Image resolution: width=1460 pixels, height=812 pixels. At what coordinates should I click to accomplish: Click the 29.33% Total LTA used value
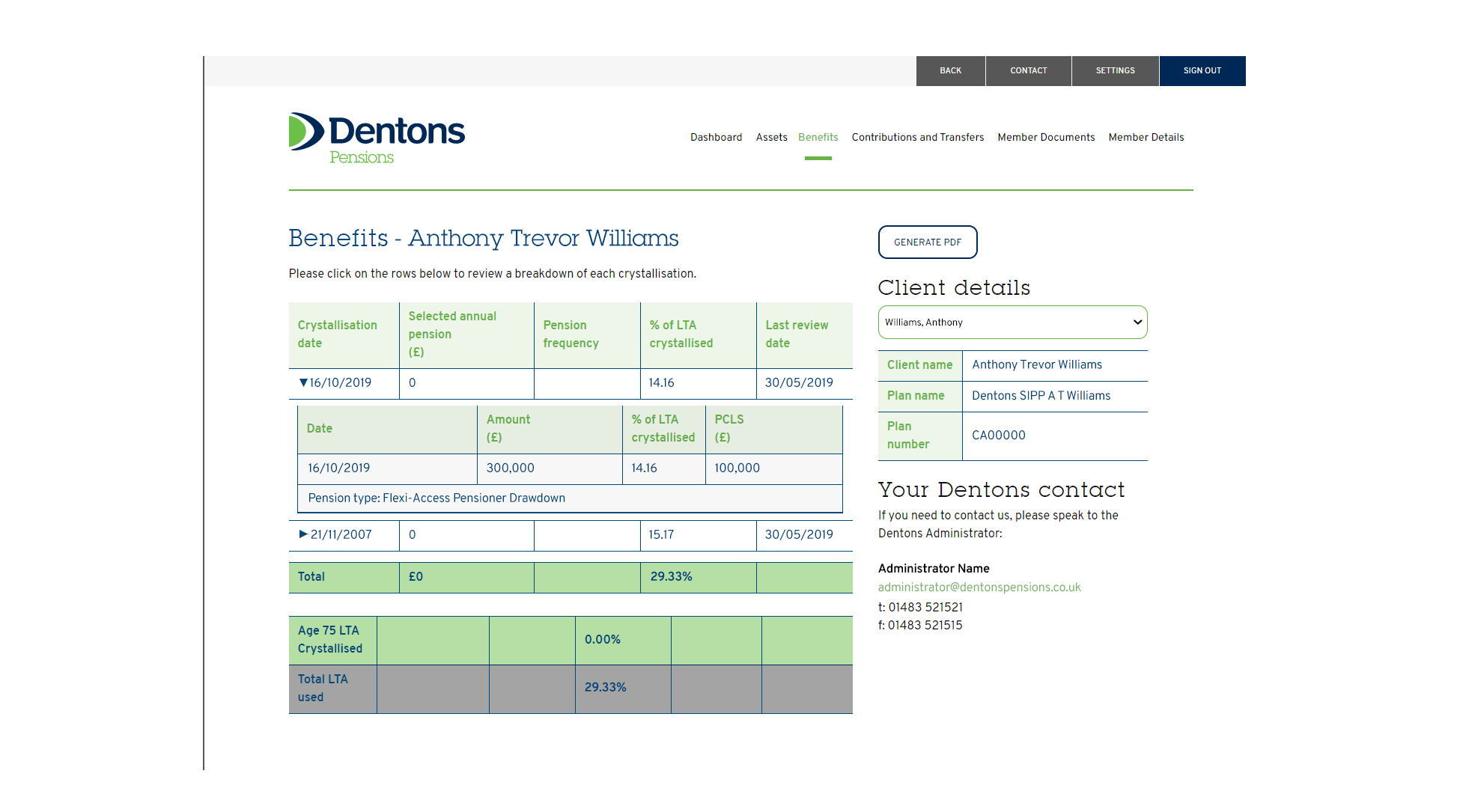pos(605,687)
